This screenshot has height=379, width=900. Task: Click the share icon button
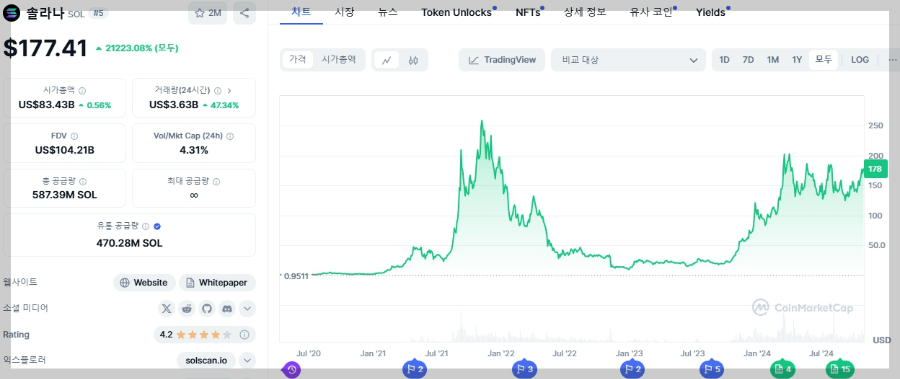(245, 13)
